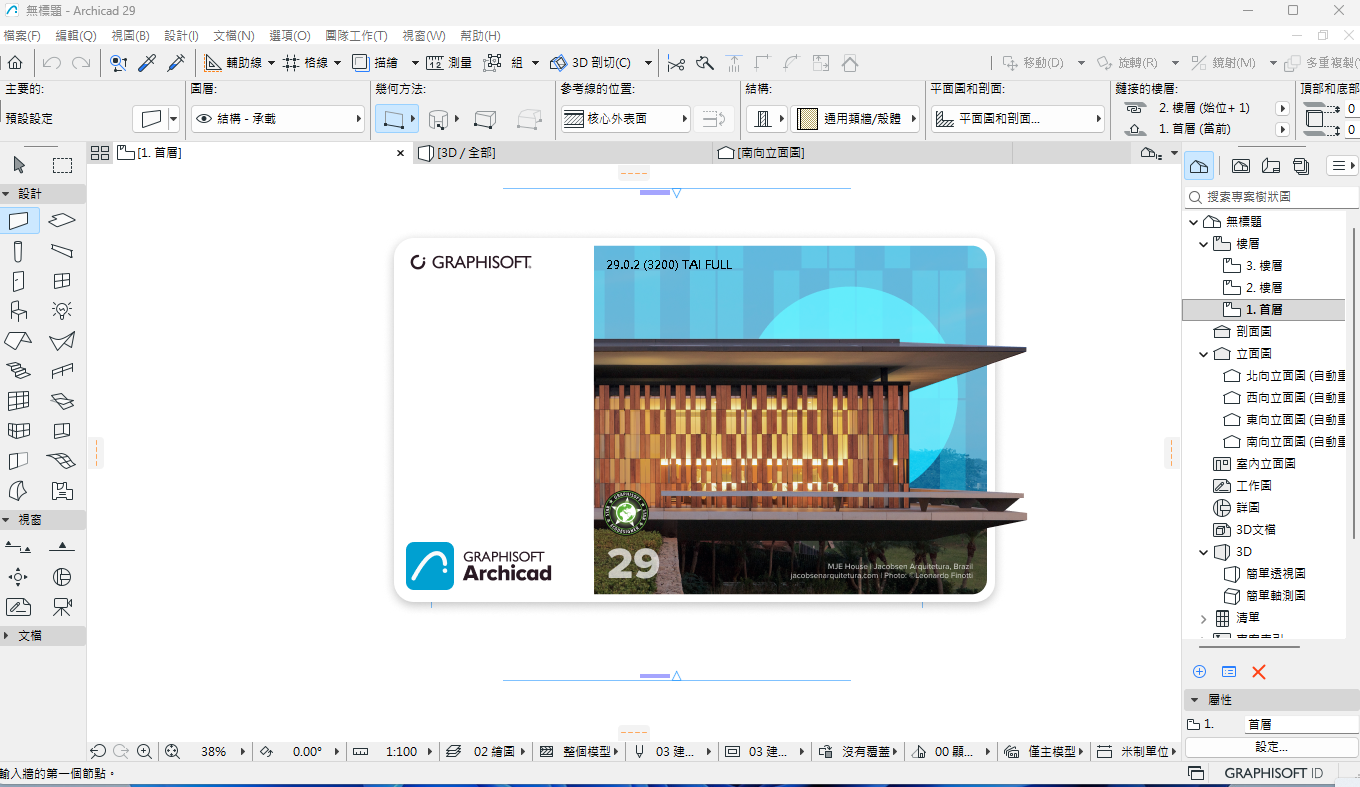Click the Measure tool icon
This screenshot has height=787, width=1360.
click(449, 63)
